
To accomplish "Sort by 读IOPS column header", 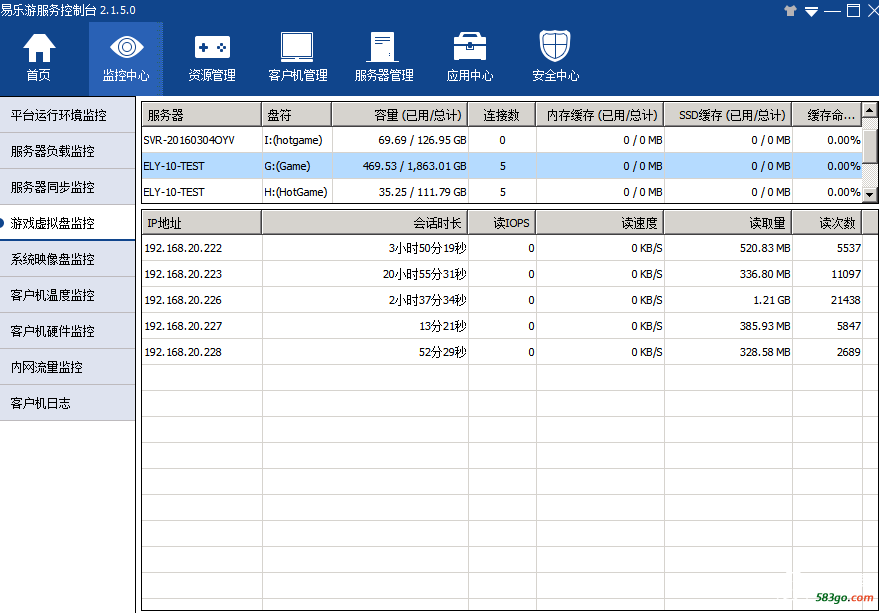I will (502, 223).
